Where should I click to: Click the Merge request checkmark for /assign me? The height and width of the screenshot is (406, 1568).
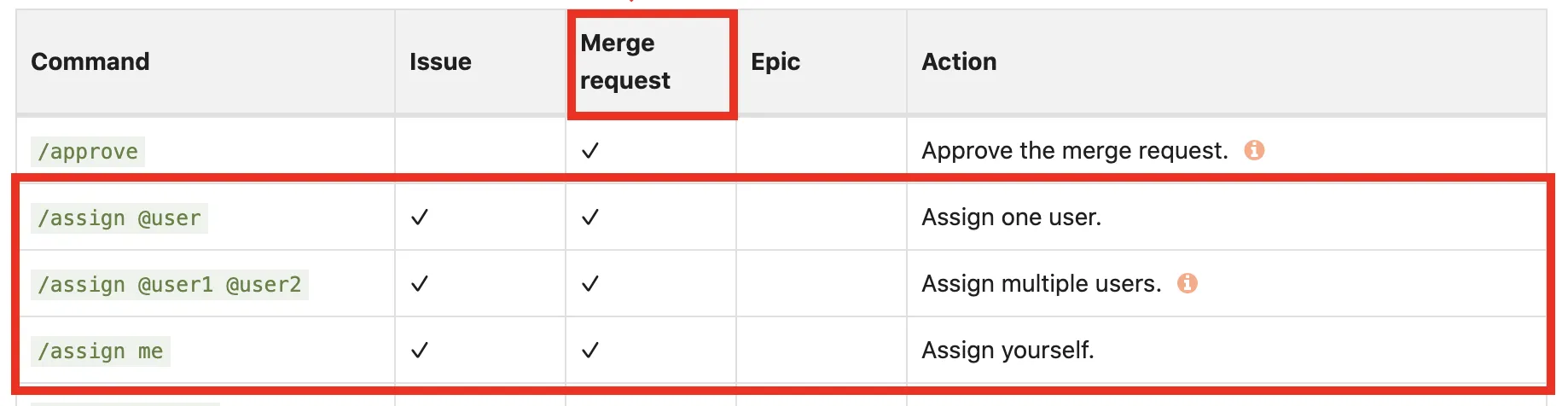589,351
